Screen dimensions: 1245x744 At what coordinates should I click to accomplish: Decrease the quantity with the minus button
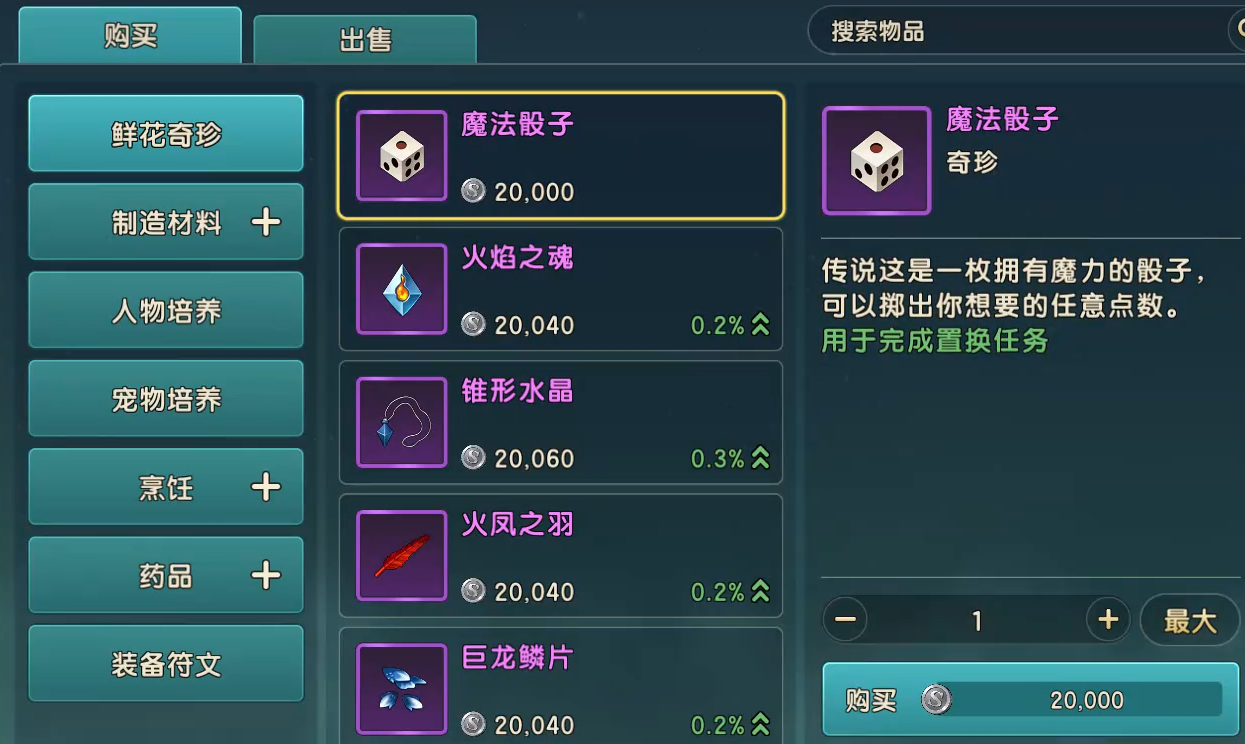(845, 620)
